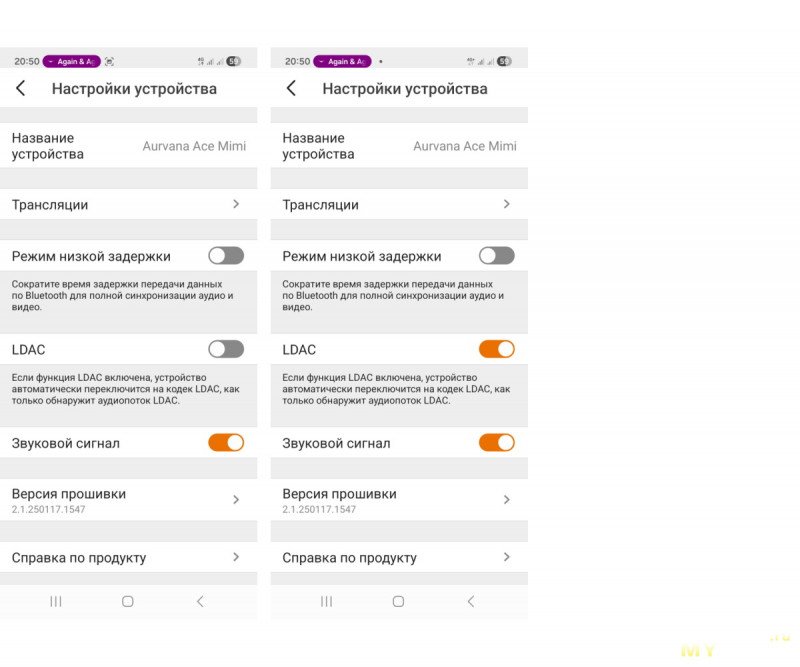Expand Справка по продукту chevron on left screen
800x667 pixels.
coord(236,557)
